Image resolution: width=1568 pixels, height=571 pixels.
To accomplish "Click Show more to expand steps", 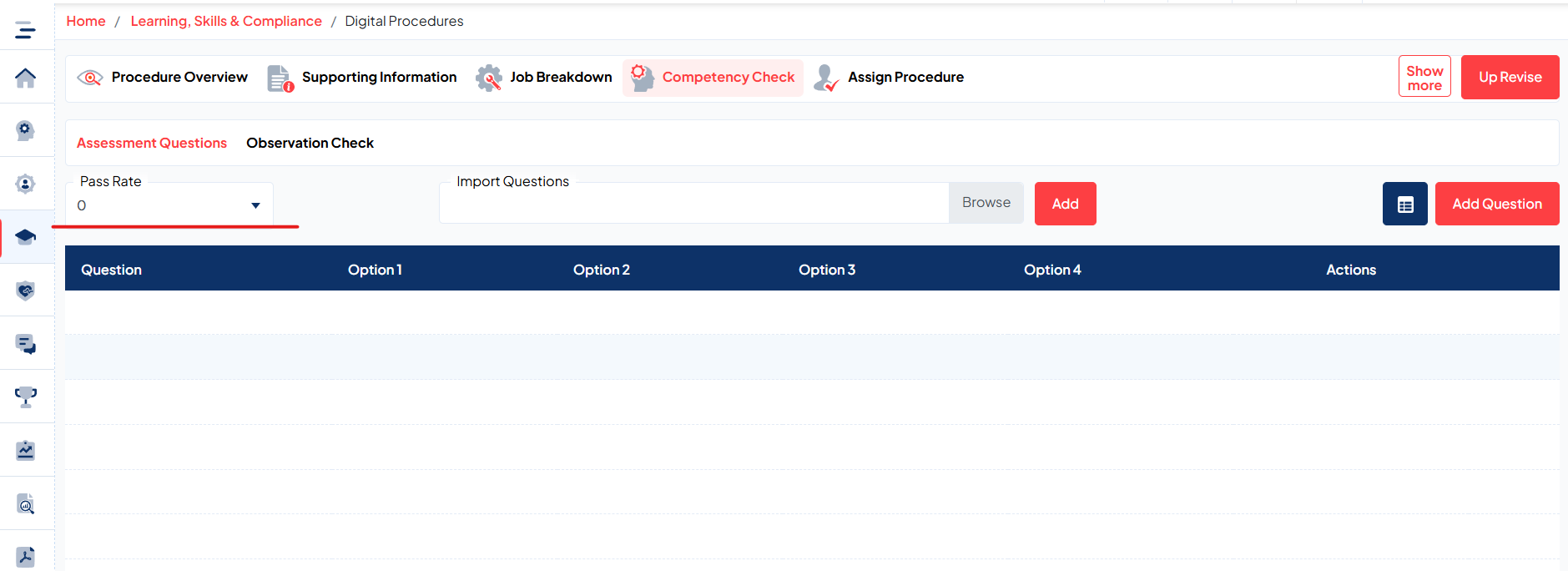I will pos(1424,78).
